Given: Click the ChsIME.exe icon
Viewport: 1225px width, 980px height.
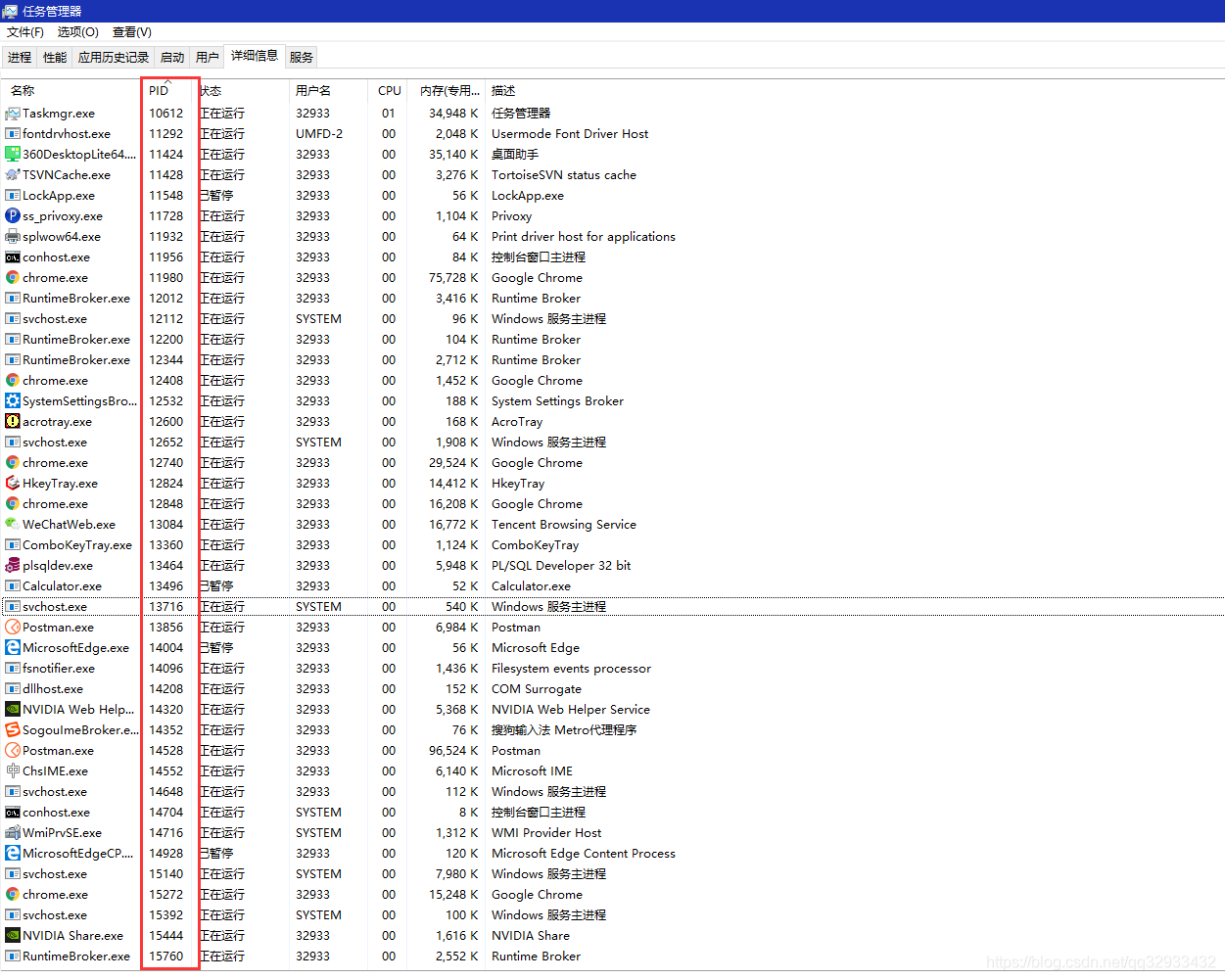Looking at the screenshot, I should click(x=13, y=771).
